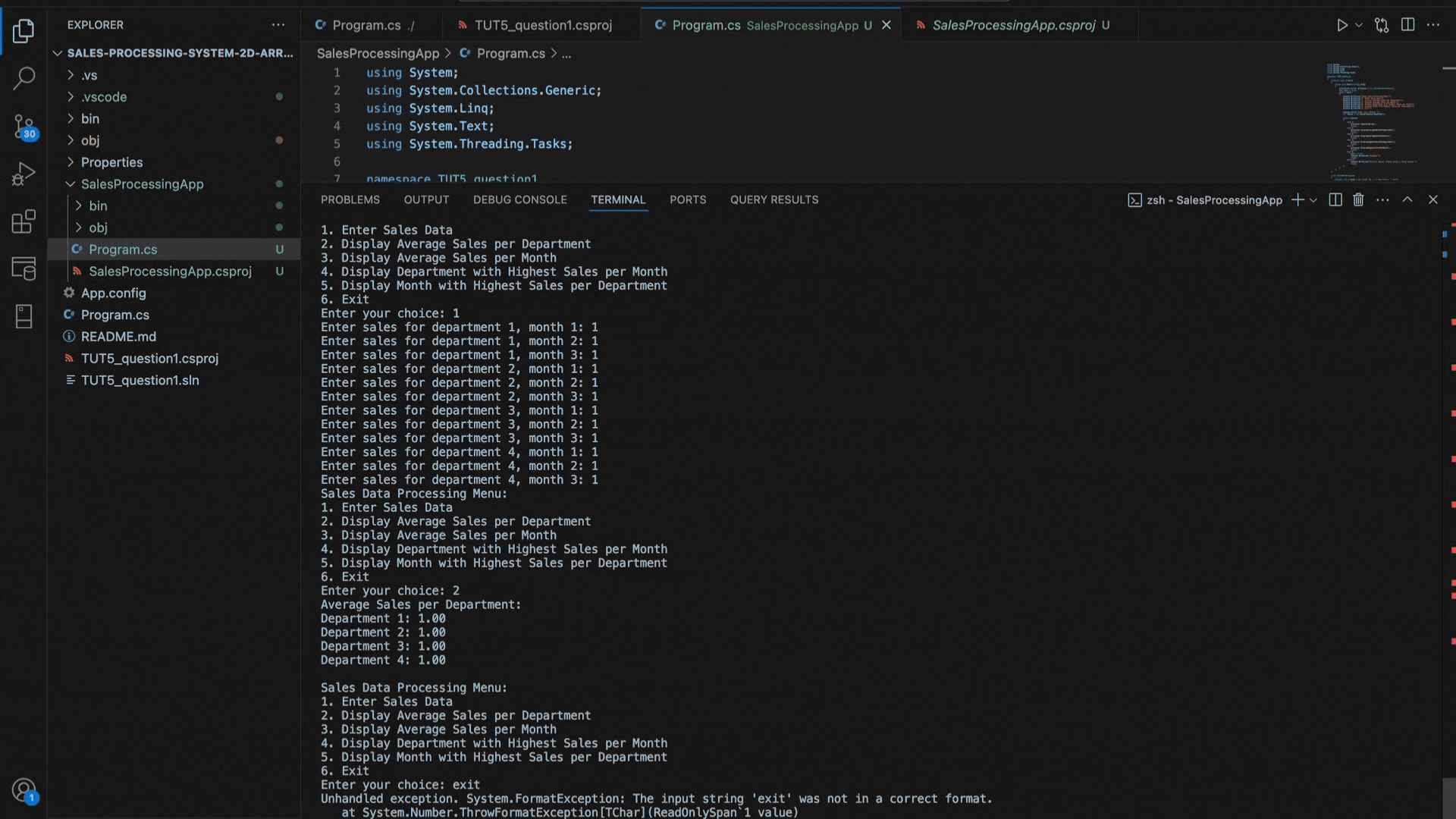Switch to the PORTS panel tab
This screenshot has width=1456, height=819.
(x=688, y=199)
